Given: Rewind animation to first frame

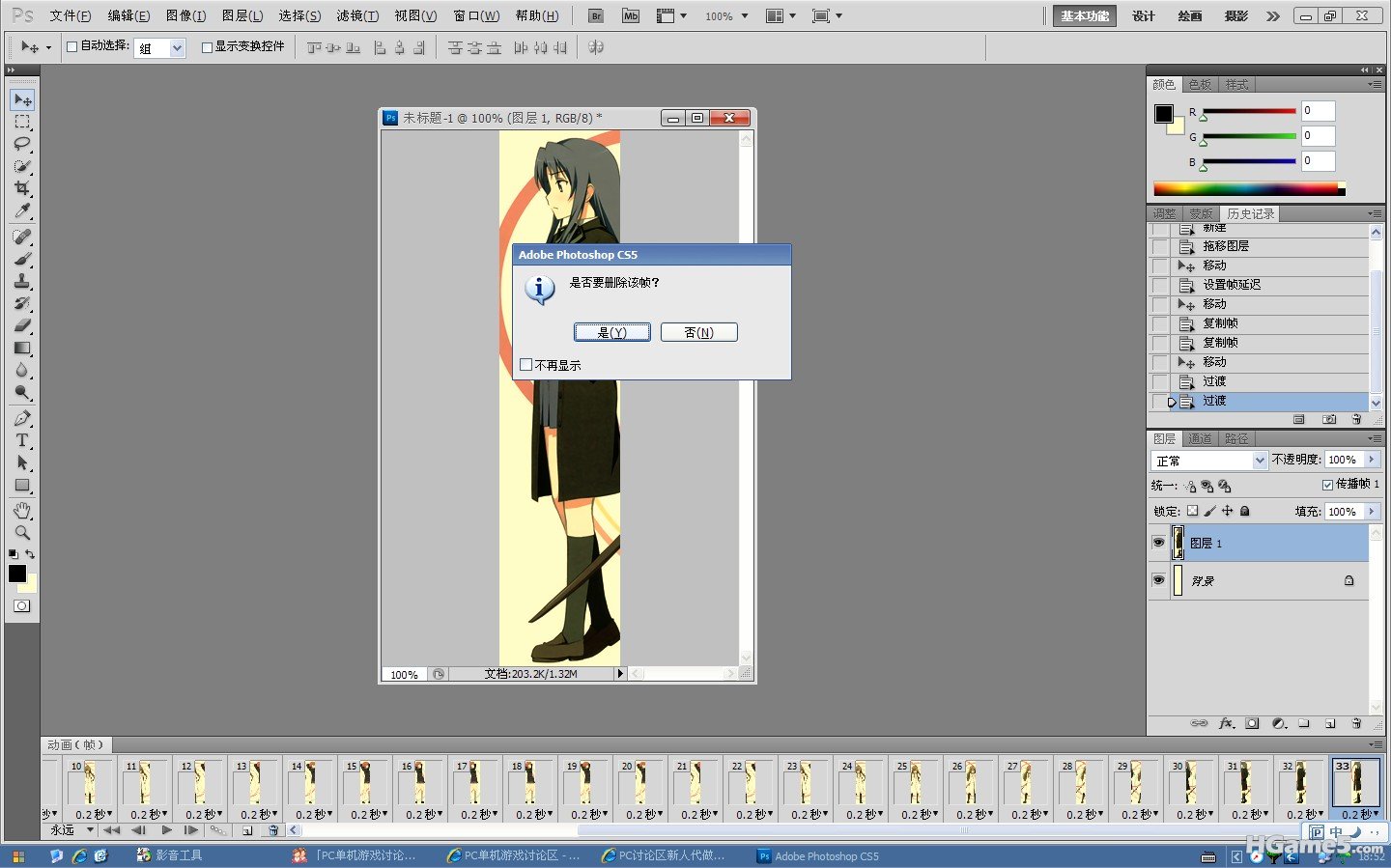Looking at the screenshot, I should coord(112,830).
